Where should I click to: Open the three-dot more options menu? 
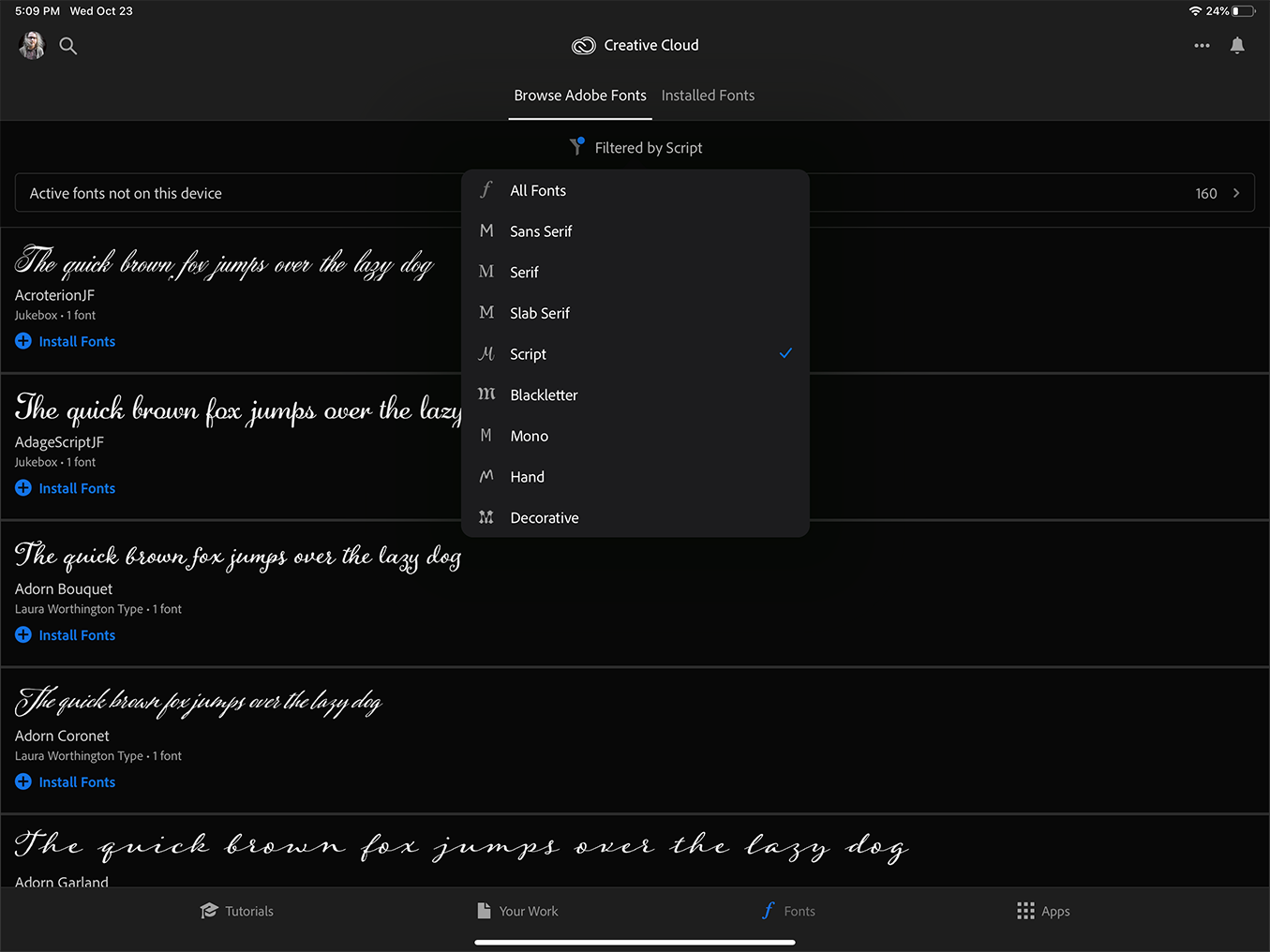1202,45
